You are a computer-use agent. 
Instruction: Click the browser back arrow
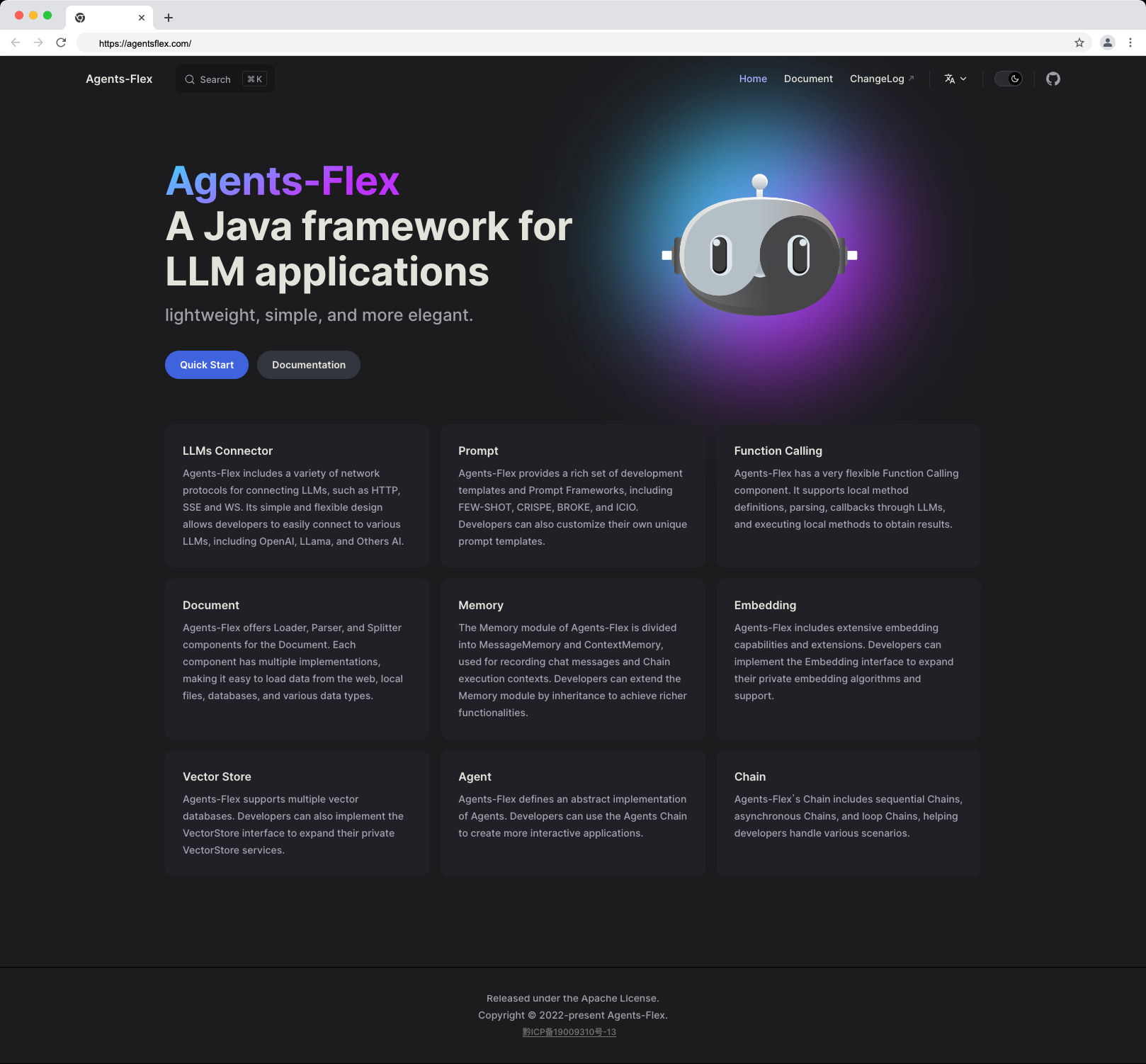pos(16,43)
